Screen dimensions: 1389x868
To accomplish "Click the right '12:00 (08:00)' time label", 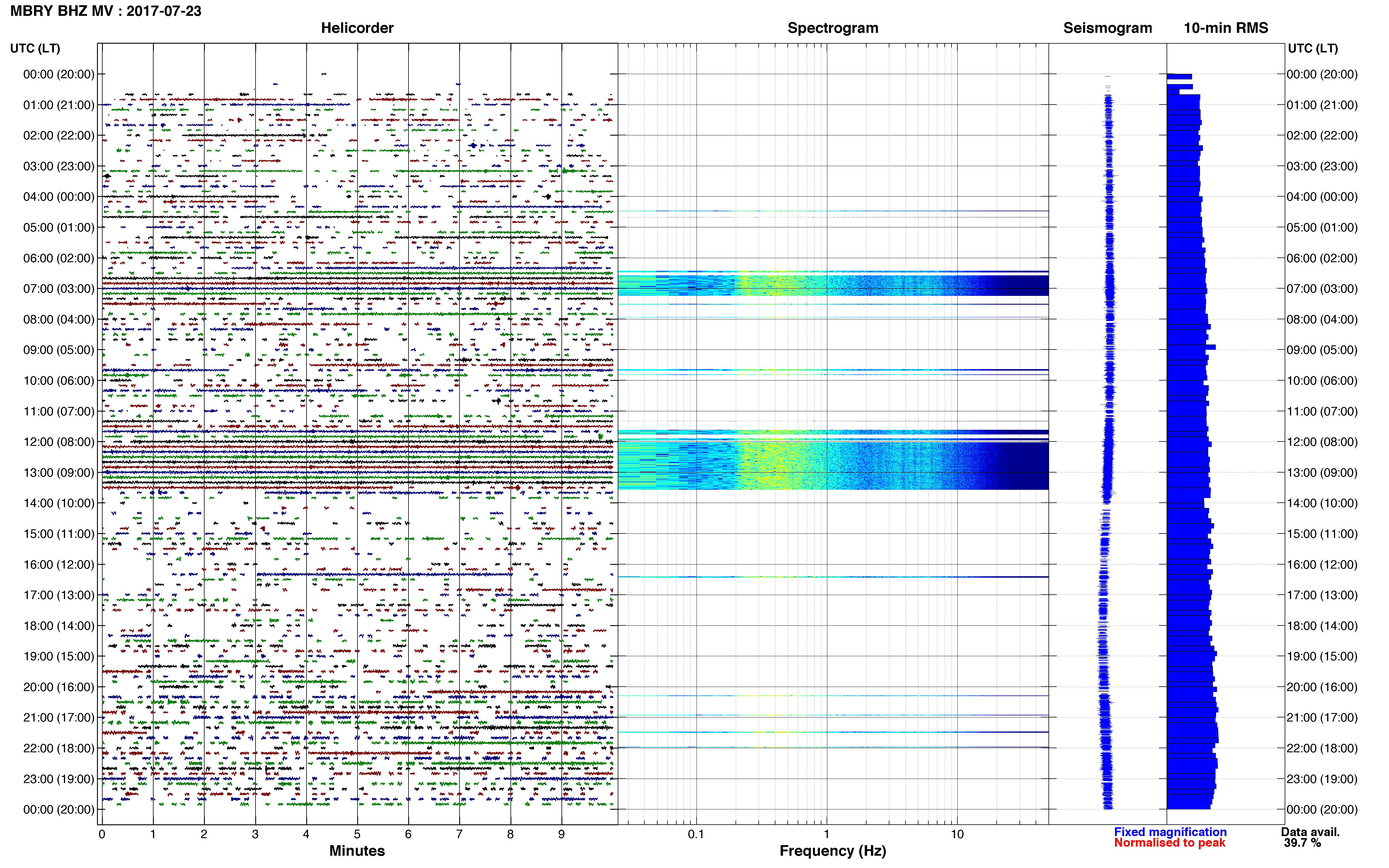I will 1322,442.
